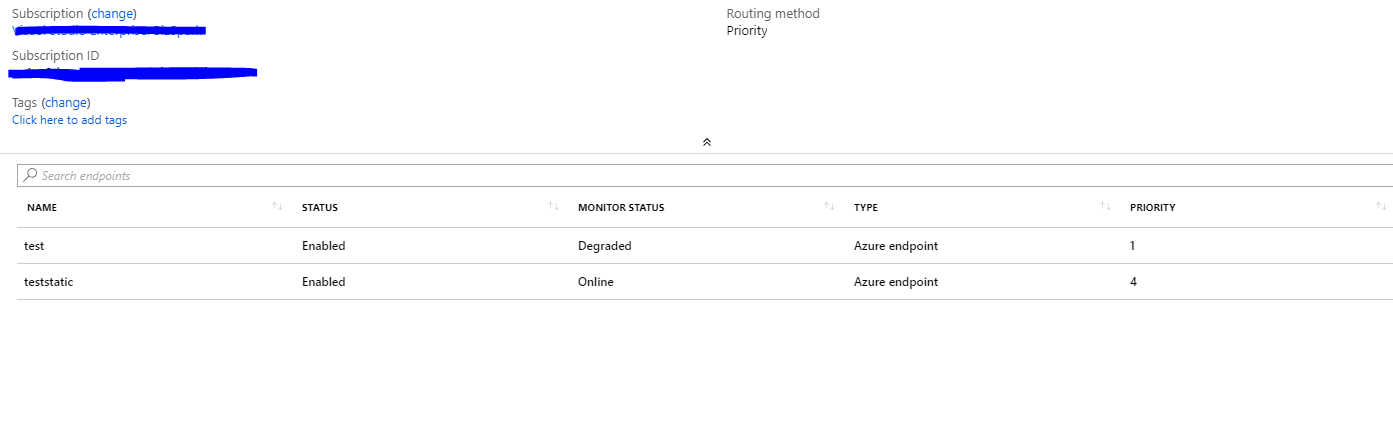Click here to add tags link
Viewport: 1393px width, 423px height.
tap(69, 120)
